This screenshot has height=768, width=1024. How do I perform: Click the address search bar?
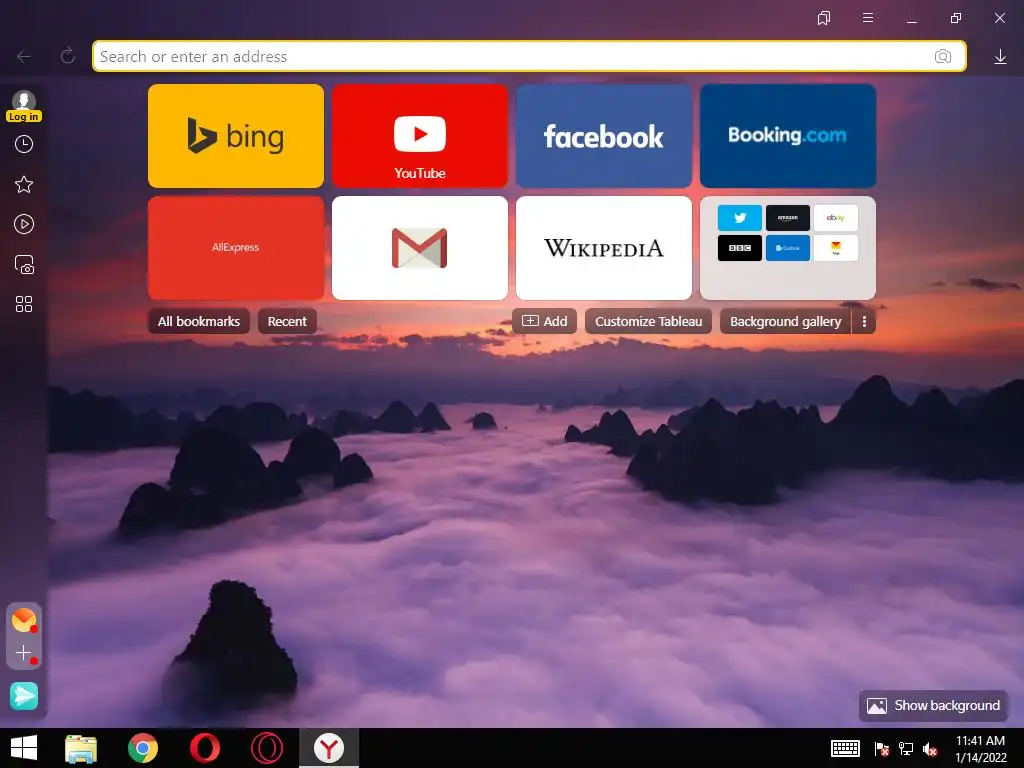click(x=529, y=57)
